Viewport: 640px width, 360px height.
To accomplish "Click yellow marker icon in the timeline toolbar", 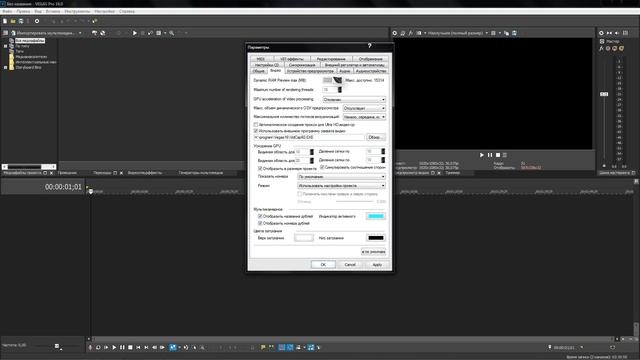I will [263, 347].
